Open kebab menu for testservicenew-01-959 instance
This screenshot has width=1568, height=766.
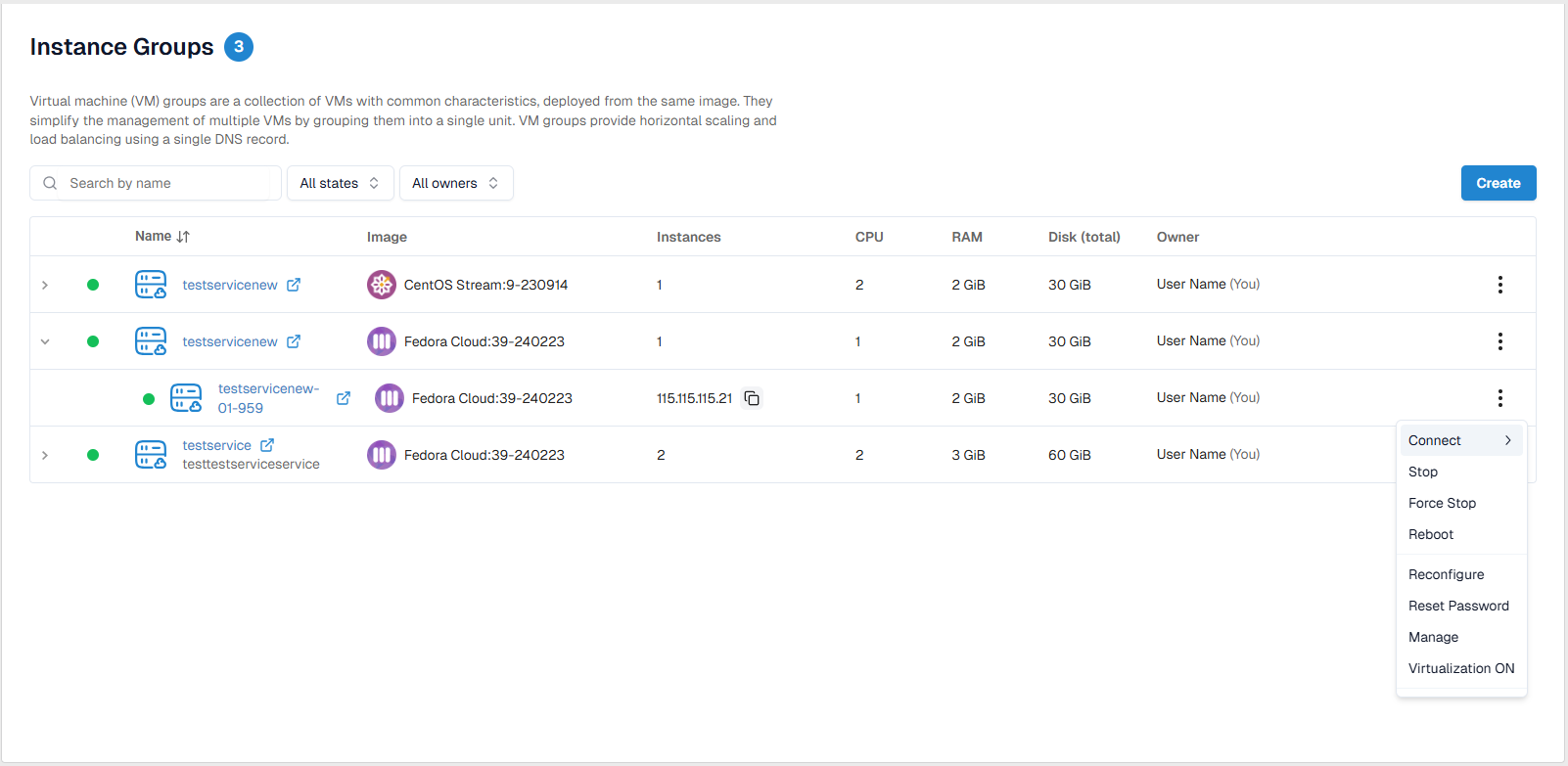point(1499,398)
